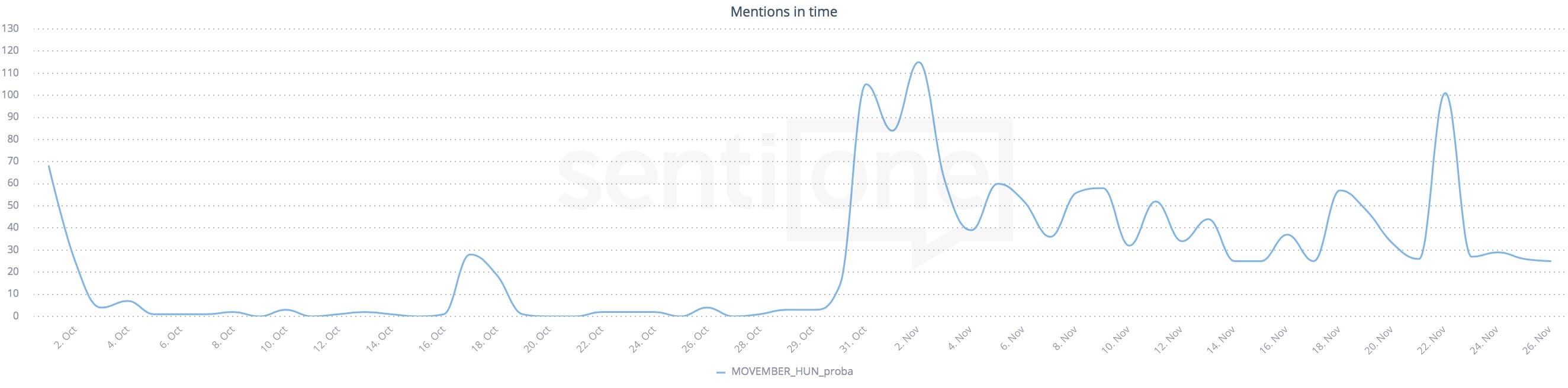The height and width of the screenshot is (388, 1568).
Task: Click the '22. Nov' x-axis label
Action: (1432, 339)
